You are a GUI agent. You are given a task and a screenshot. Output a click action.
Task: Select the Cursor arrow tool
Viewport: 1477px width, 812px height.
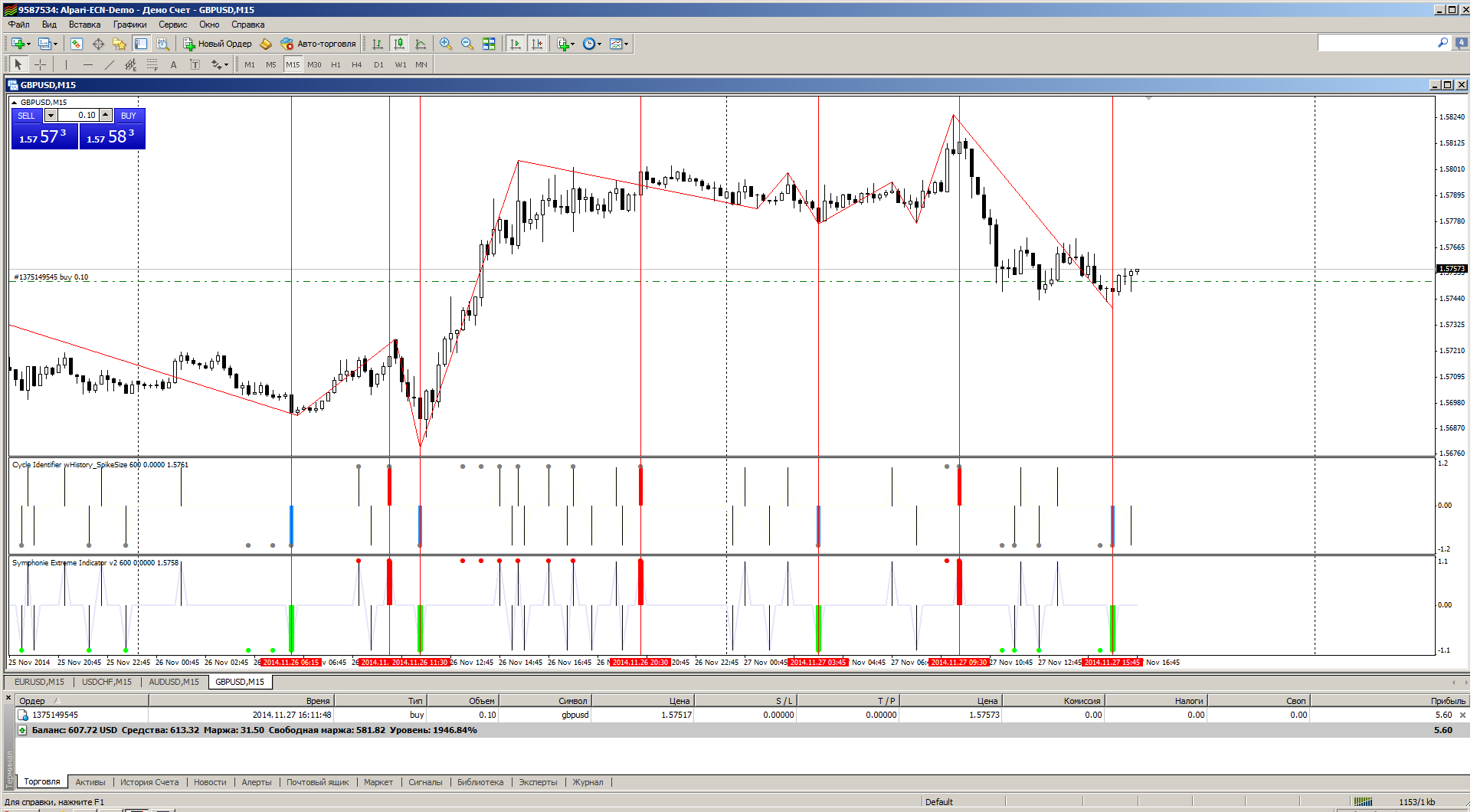[18, 64]
